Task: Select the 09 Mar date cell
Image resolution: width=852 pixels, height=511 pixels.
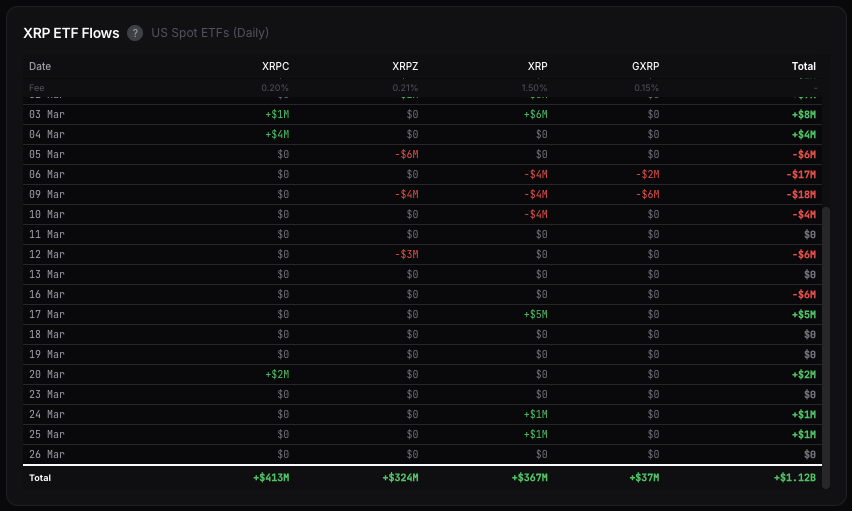Action: click(x=47, y=195)
